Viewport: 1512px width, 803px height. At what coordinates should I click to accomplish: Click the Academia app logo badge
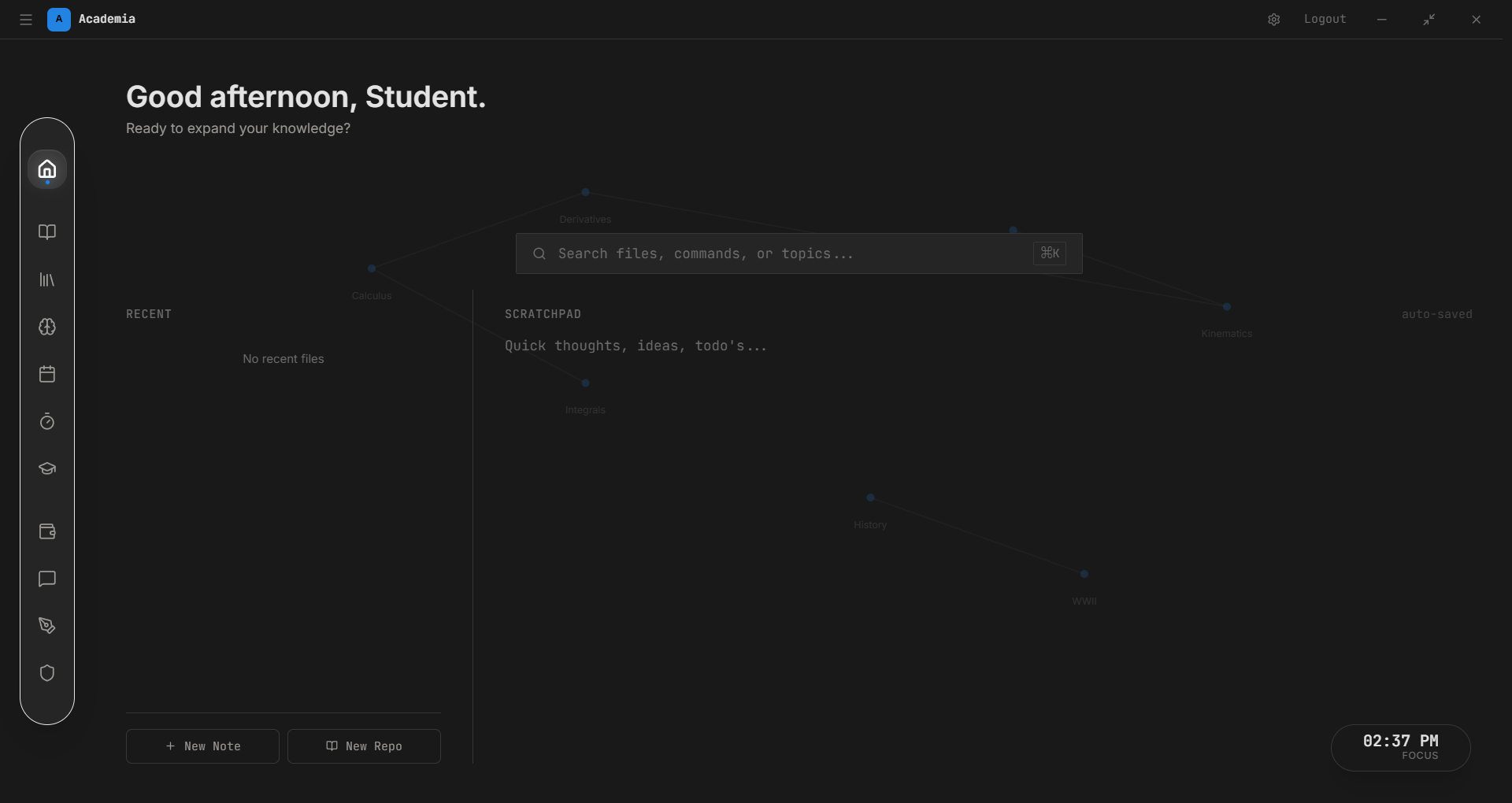coord(58,19)
